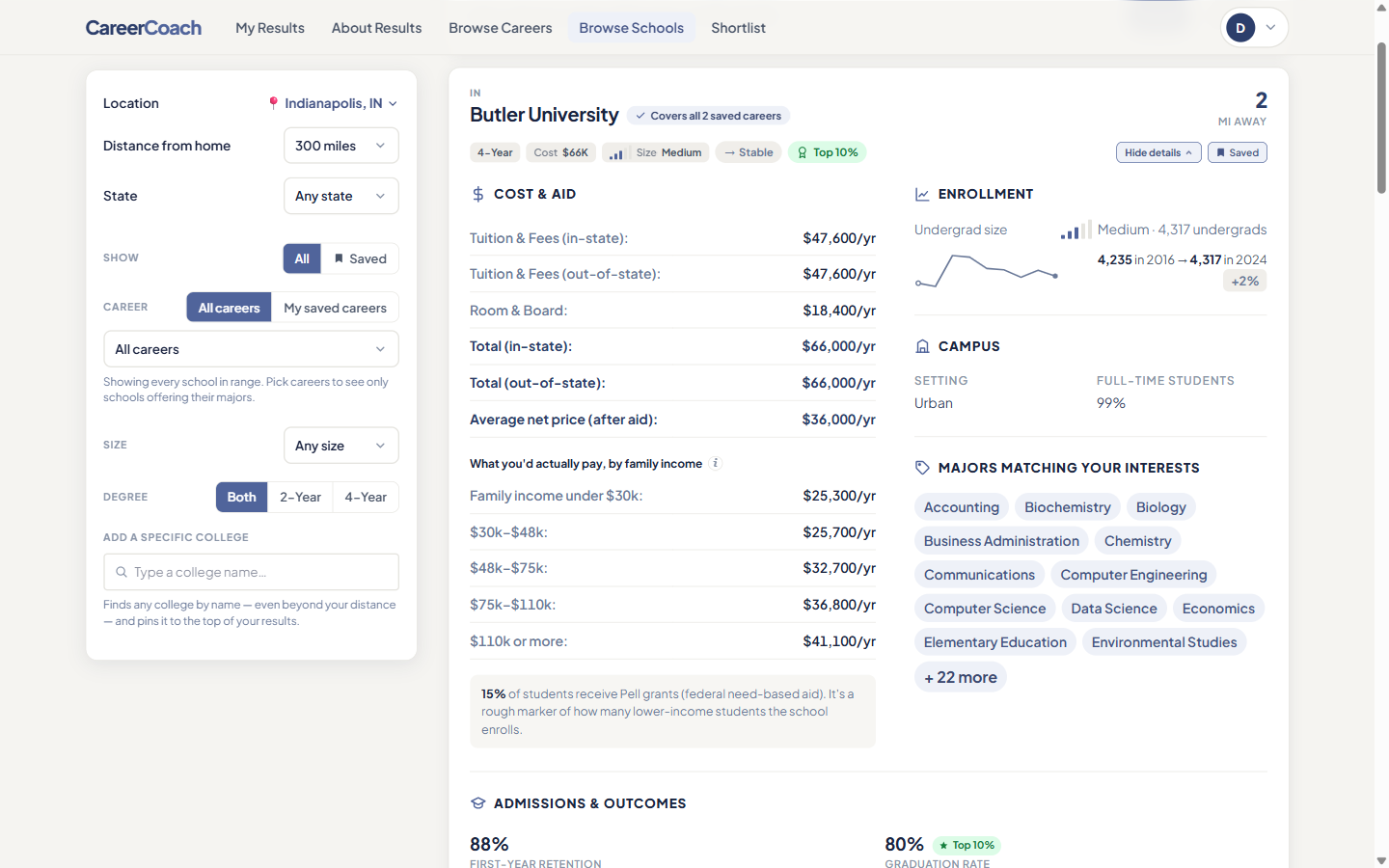Click the Campus building icon
This screenshot has height=868, width=1389.
(922, 346)
